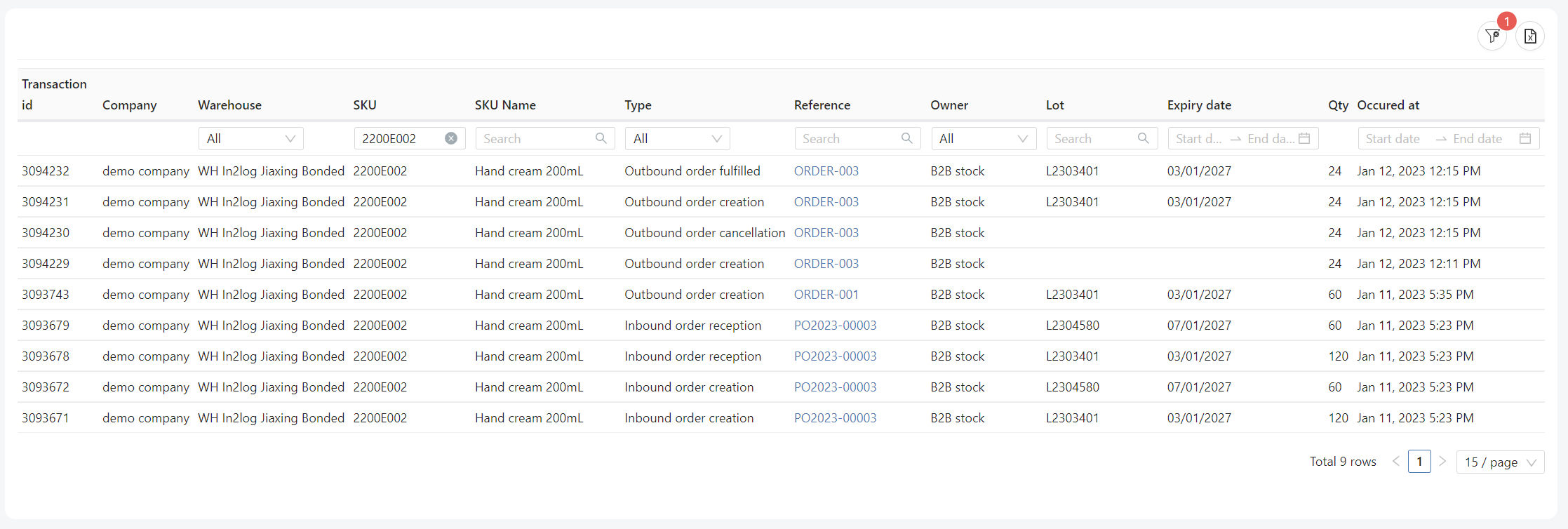Viewport: 1568px width, 529px height.
Task: Go to the previous page arrow
Action: pyautogui.click(x=1396, y=462)
